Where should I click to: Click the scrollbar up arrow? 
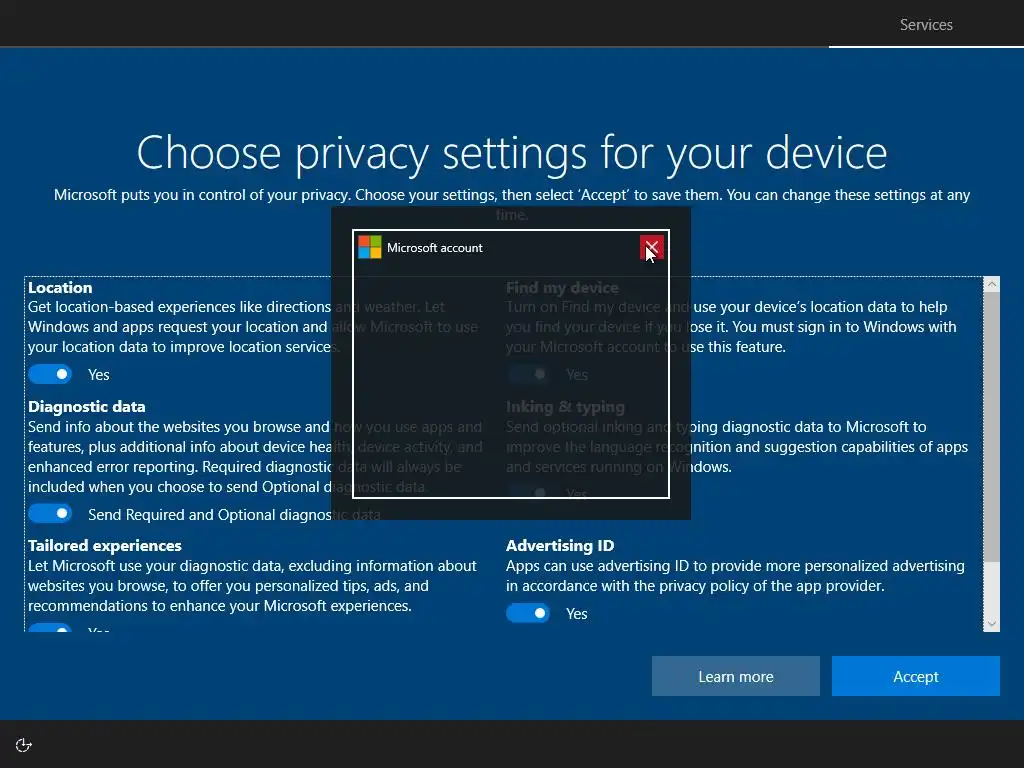[x=991, y=284]
